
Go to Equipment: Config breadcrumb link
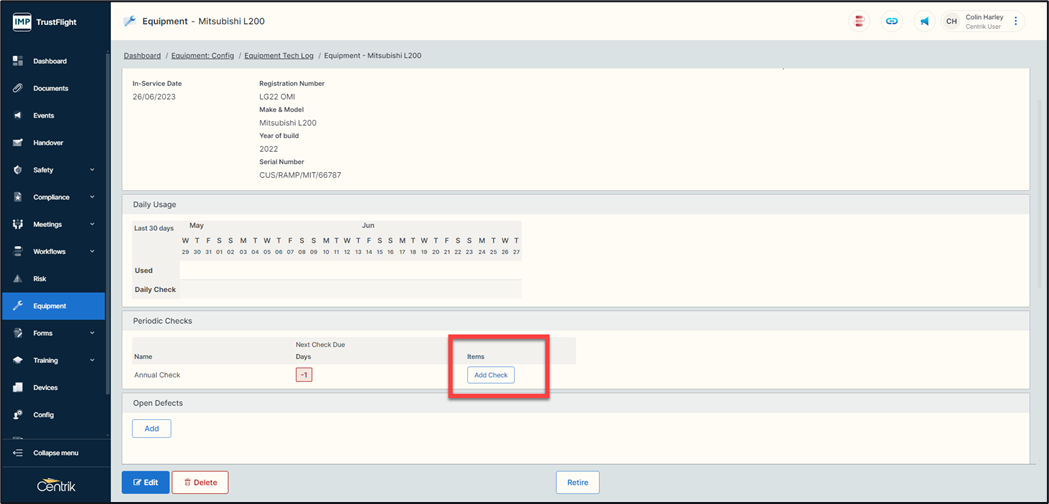(x=203, y=56)
